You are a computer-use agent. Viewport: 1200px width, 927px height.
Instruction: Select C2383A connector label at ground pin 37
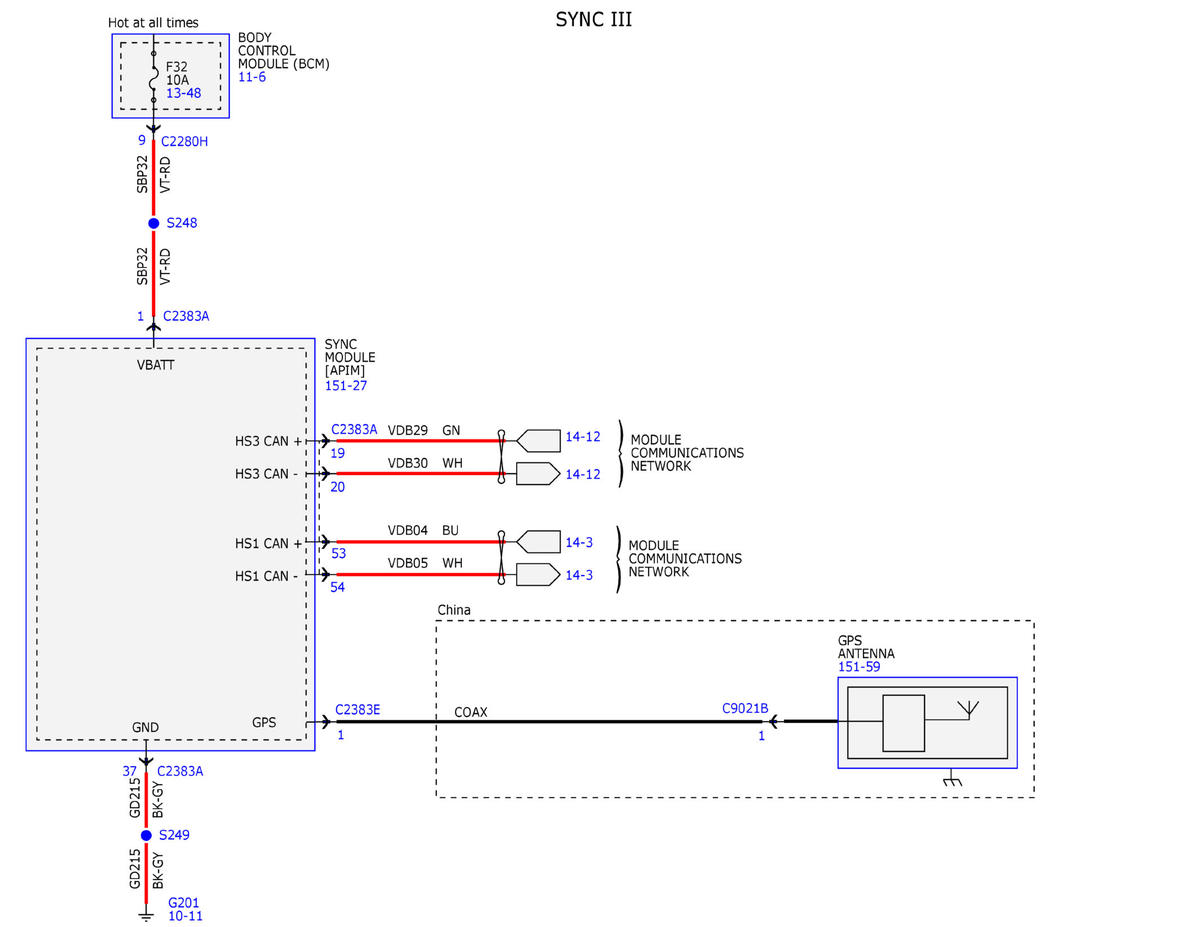[181, 771]
